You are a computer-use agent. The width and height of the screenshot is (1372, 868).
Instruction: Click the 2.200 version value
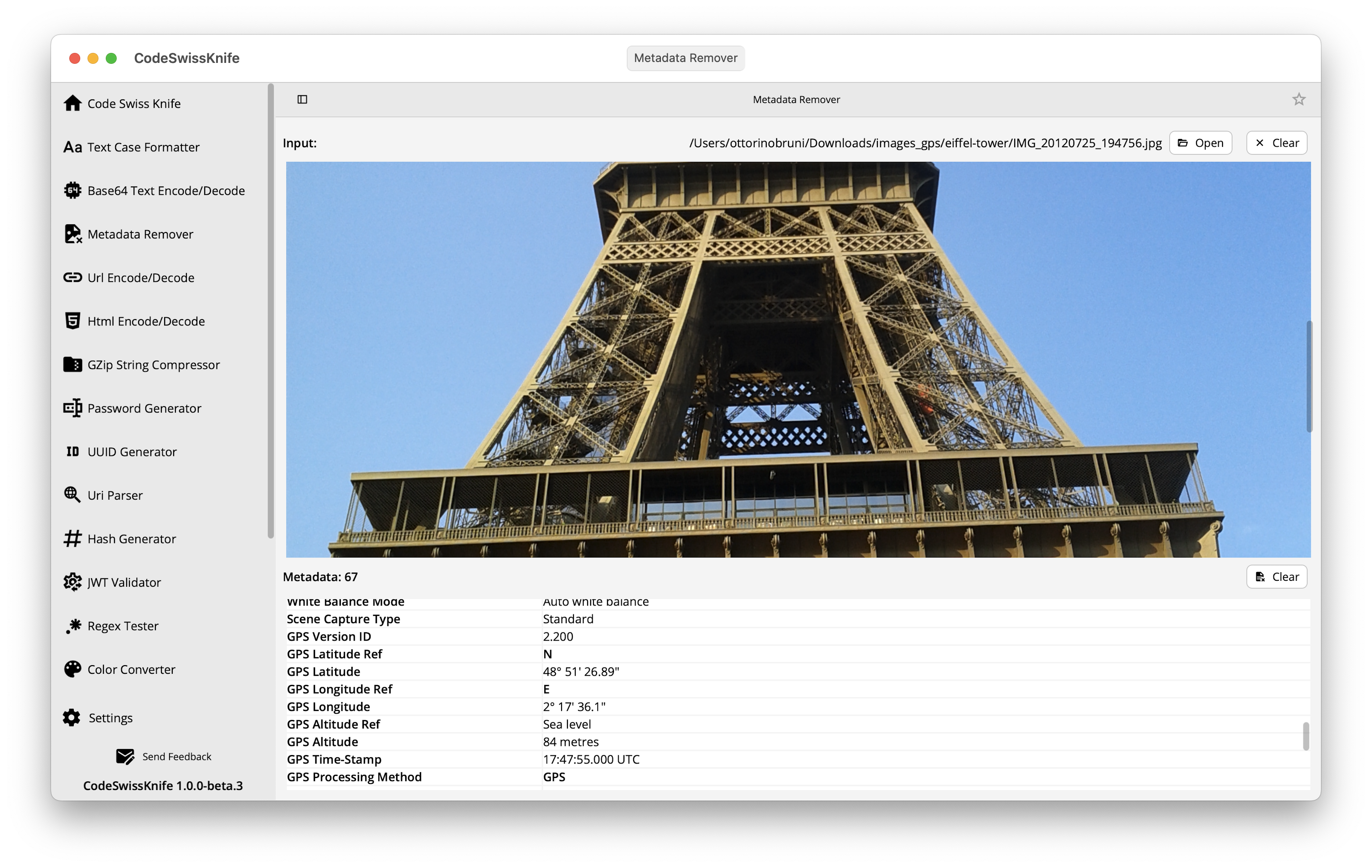click(558, 636)
